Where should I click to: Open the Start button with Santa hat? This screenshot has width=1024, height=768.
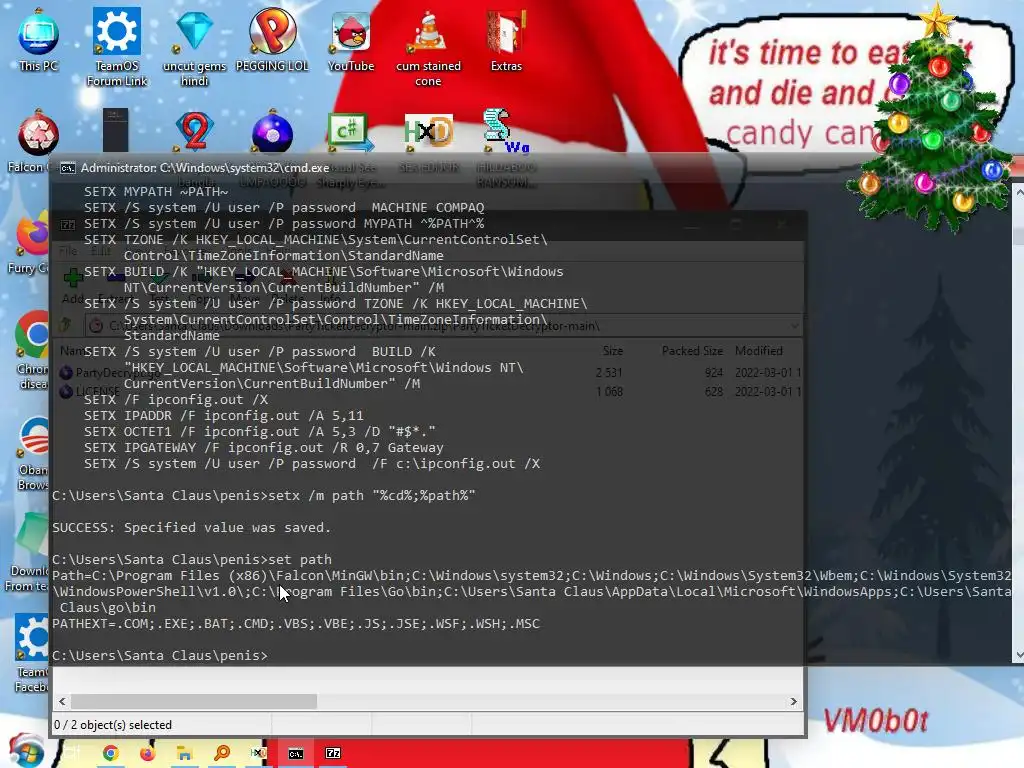(x=26, y=751)
